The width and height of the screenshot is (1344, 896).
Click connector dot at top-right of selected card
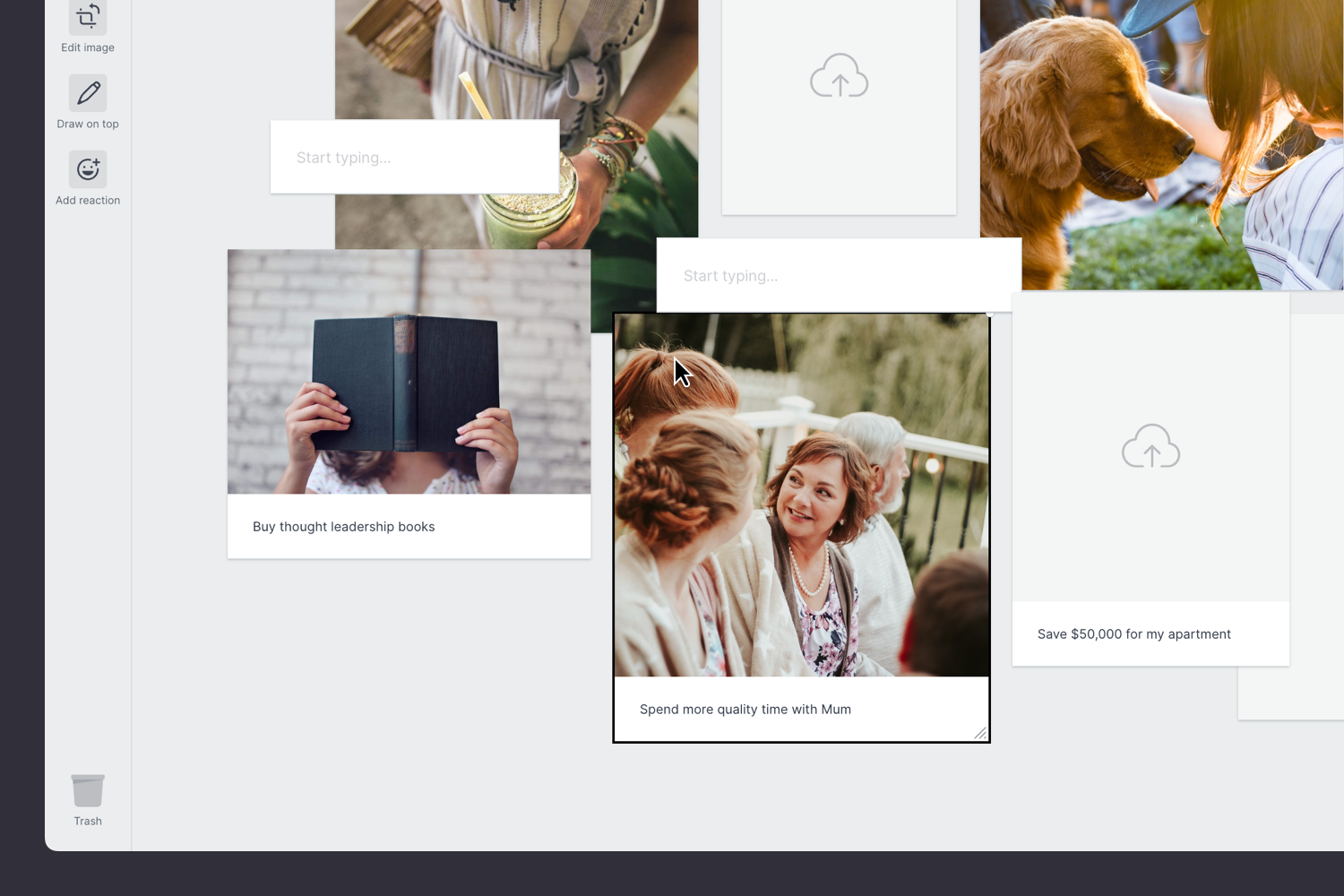[x=989, y=314]
